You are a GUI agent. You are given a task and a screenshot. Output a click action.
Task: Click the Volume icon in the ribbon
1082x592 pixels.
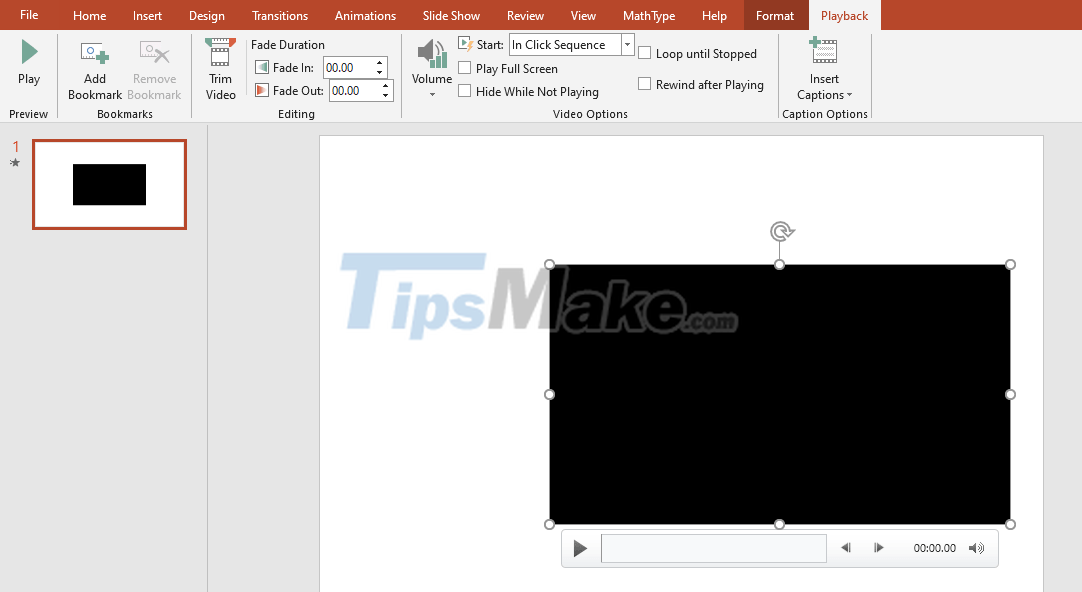[x=431, y=53]
